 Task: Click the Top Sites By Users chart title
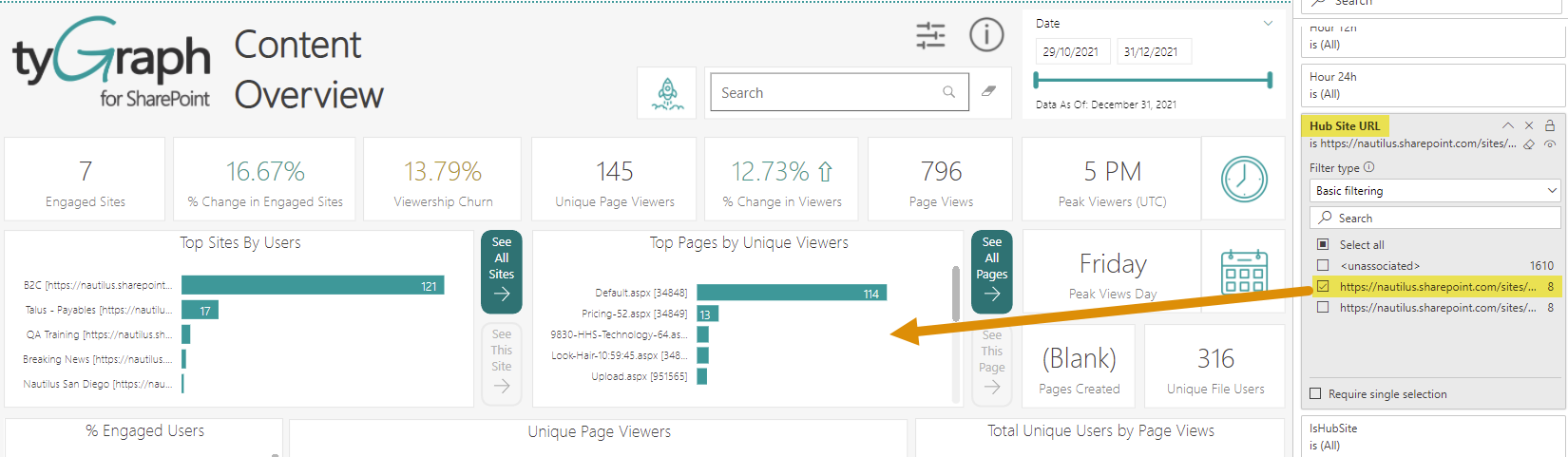(x=240, y=243)
